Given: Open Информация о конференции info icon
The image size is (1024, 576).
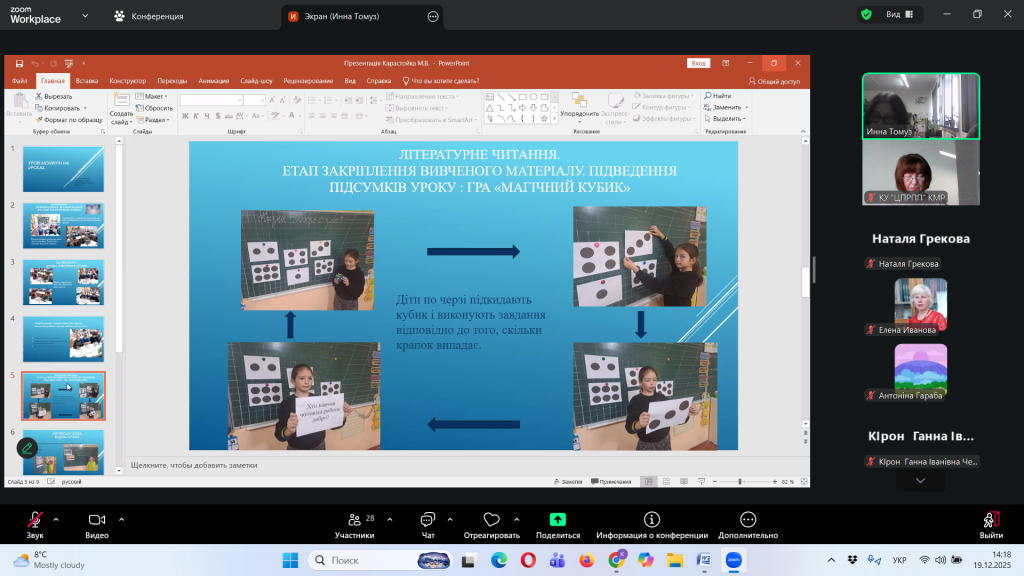Looking at the screenshot, I should (x=652, y=520).
